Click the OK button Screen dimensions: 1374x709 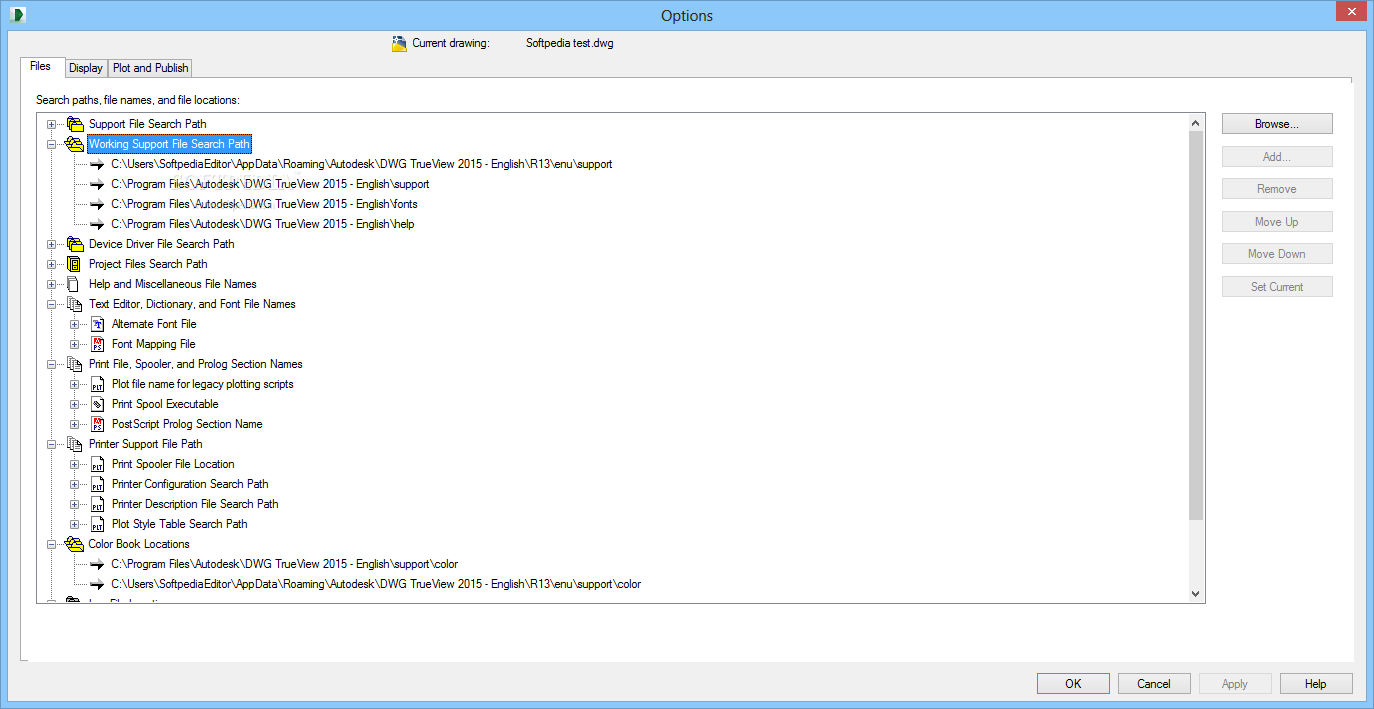click(x=1073, y=684)
